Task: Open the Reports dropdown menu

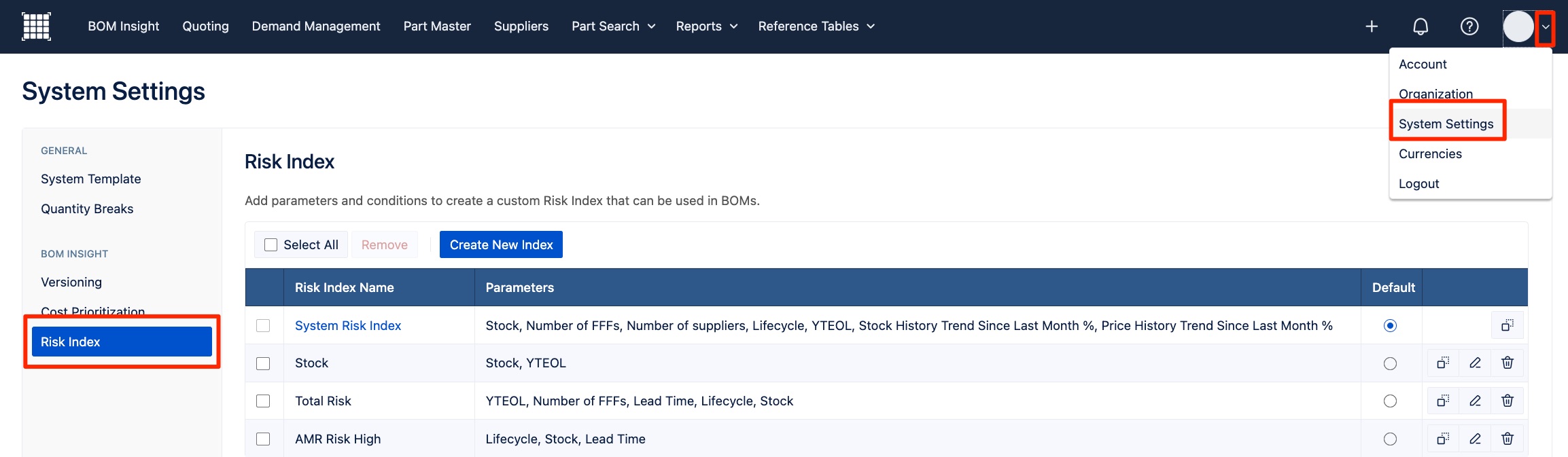Action: 706,26
